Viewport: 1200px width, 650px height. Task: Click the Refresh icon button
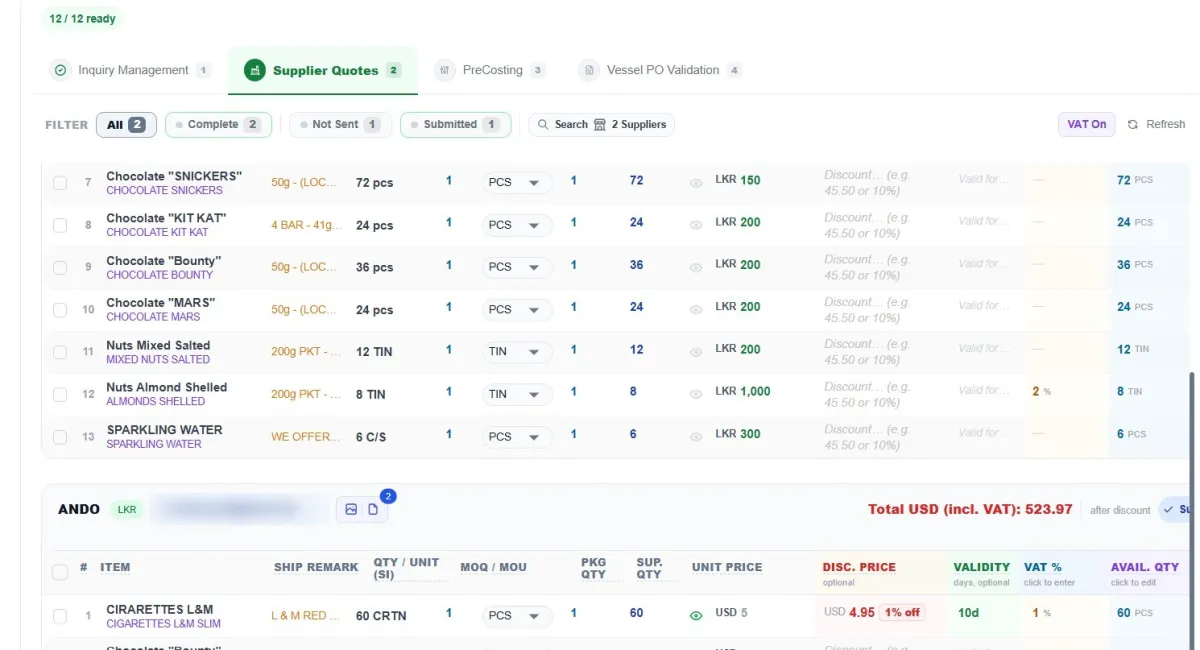pos(1133,124)
